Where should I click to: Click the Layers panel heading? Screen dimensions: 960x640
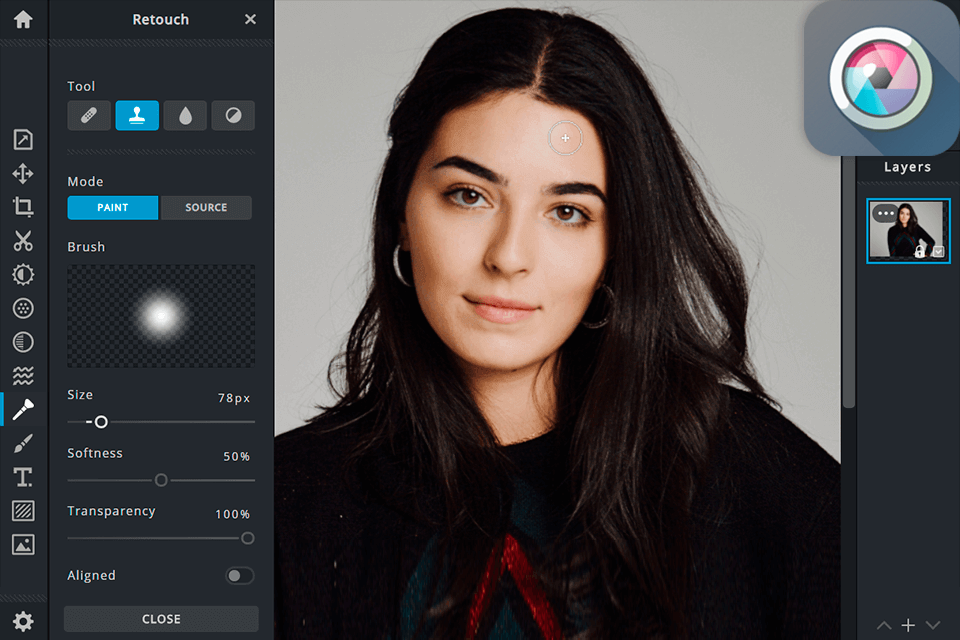(x=907, y=167)
